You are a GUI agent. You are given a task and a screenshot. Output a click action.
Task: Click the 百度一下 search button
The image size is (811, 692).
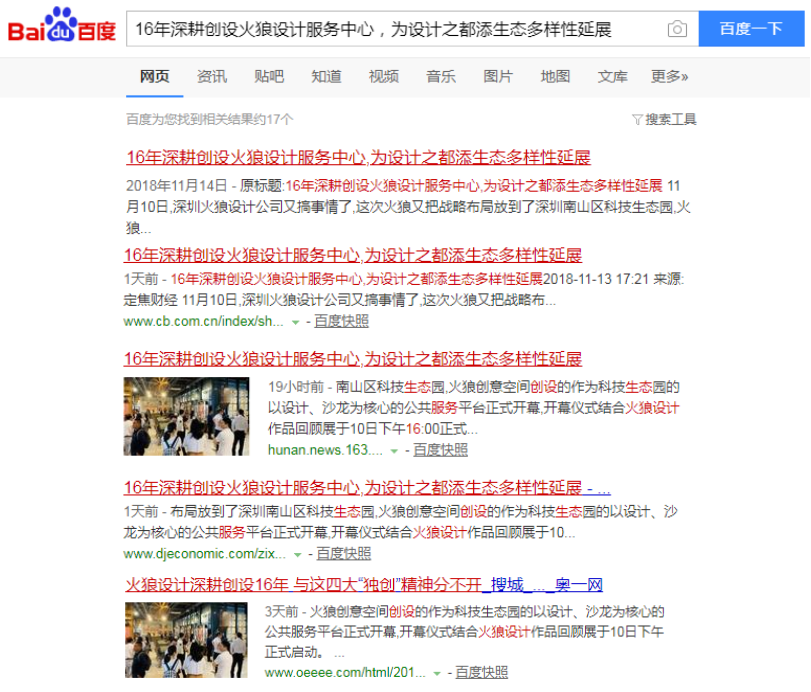coord(751,28)
